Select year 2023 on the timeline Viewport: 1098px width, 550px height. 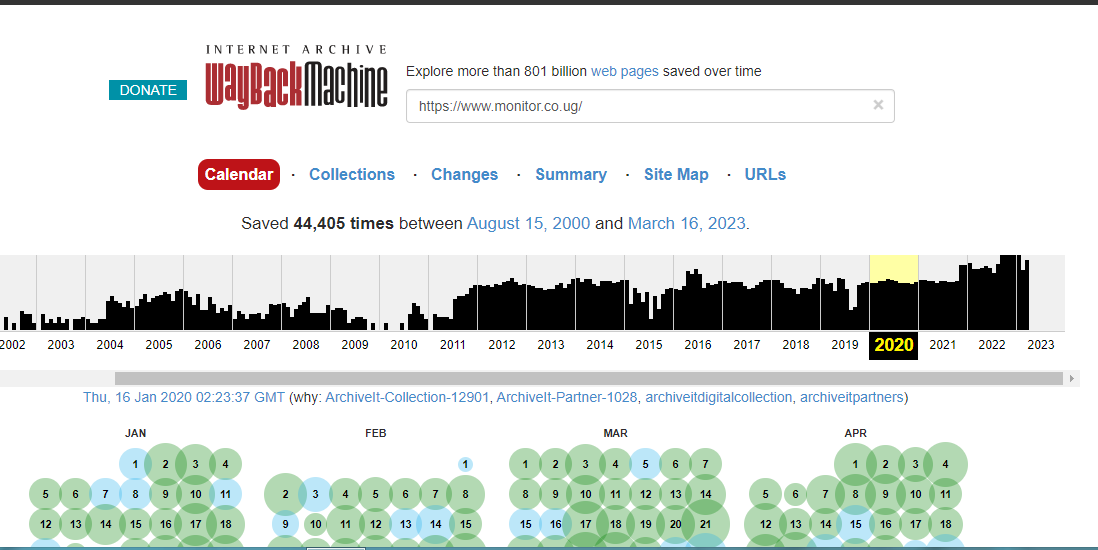pyautogui.click(x=1041, y=345)
